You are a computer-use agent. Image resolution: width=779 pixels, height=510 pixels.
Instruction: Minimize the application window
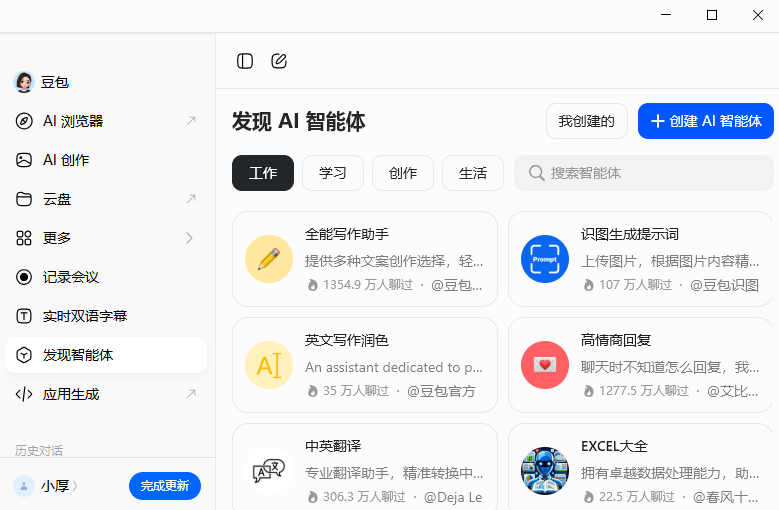click(x=666, y=15)
